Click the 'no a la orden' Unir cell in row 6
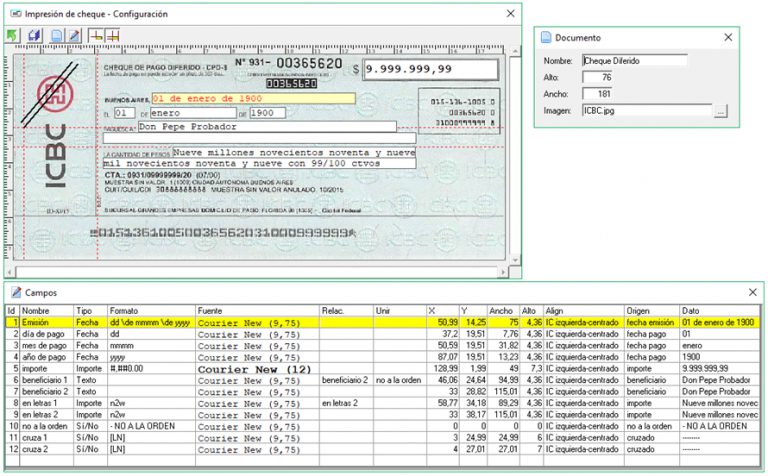This screenshot has height=476, width=768. 399,380
